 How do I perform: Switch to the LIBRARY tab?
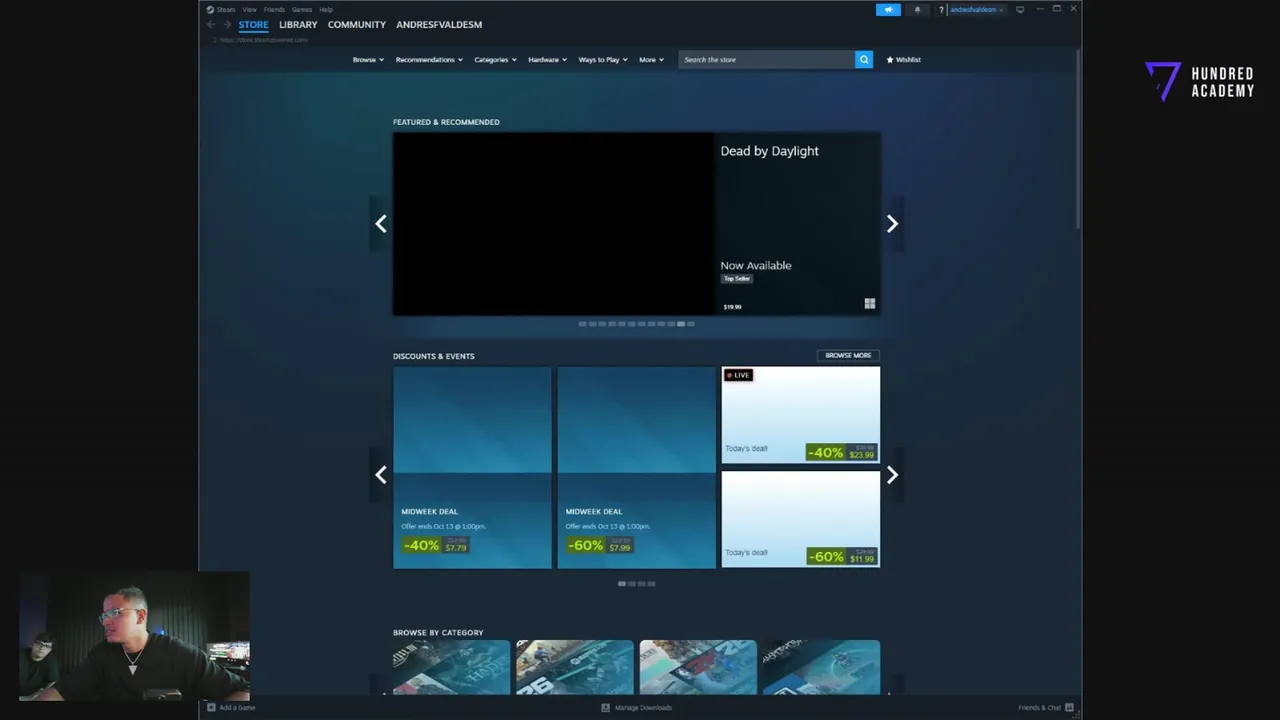[x=298, y=24]
